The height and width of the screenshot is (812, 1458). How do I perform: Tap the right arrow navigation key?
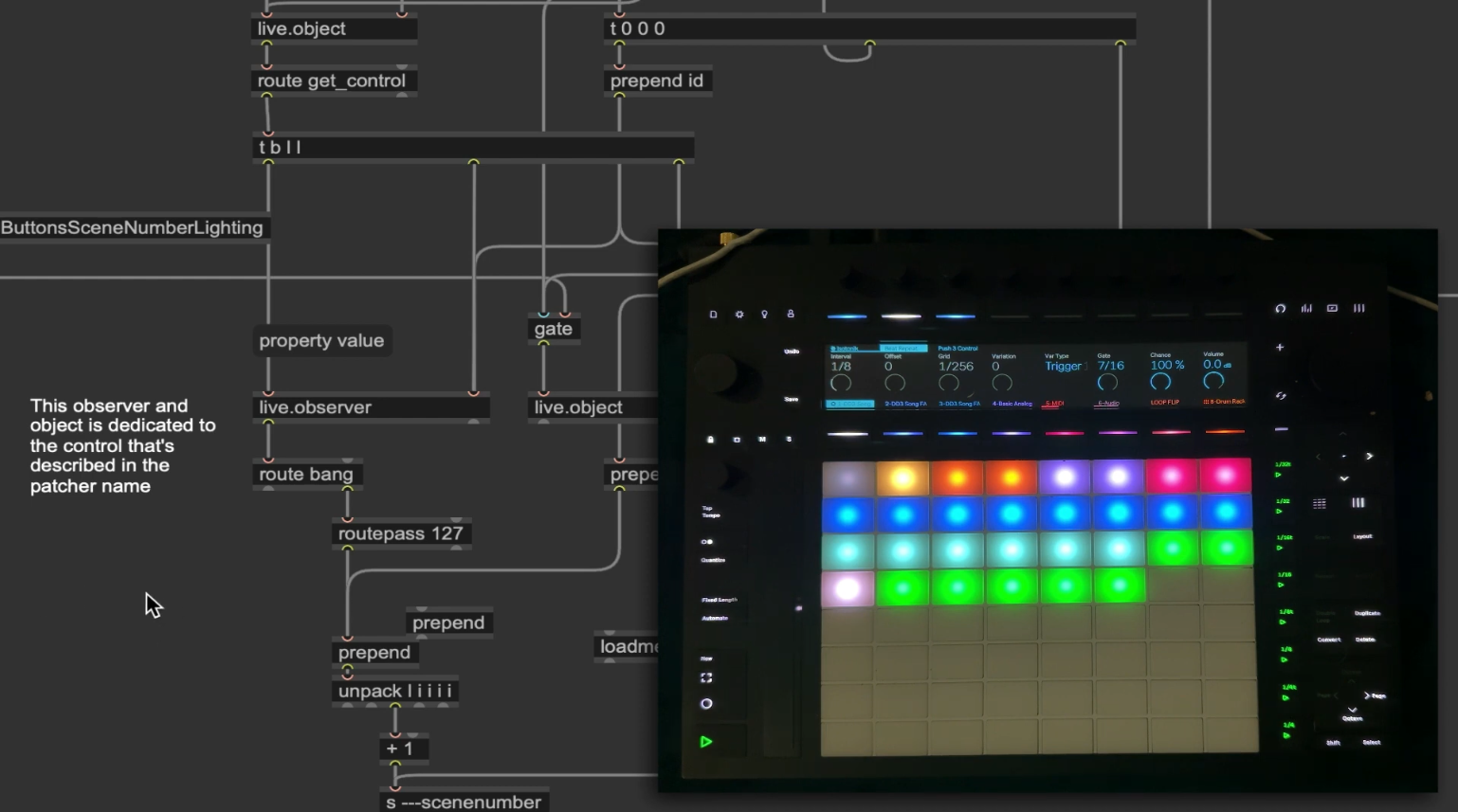[1370, 456]
